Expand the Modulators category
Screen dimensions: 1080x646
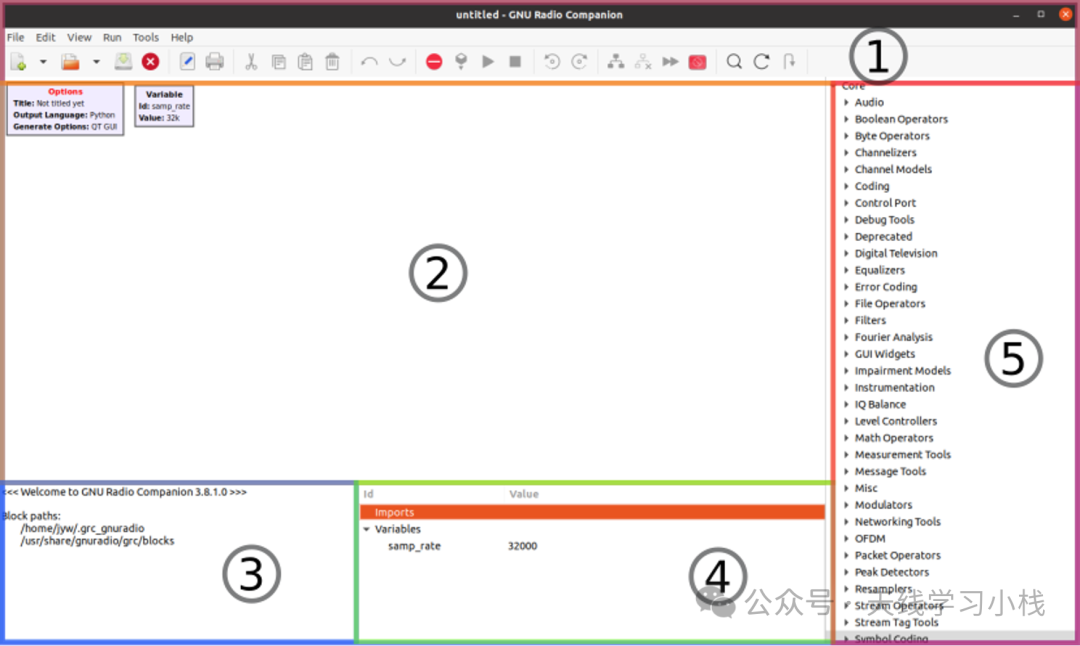847,505
